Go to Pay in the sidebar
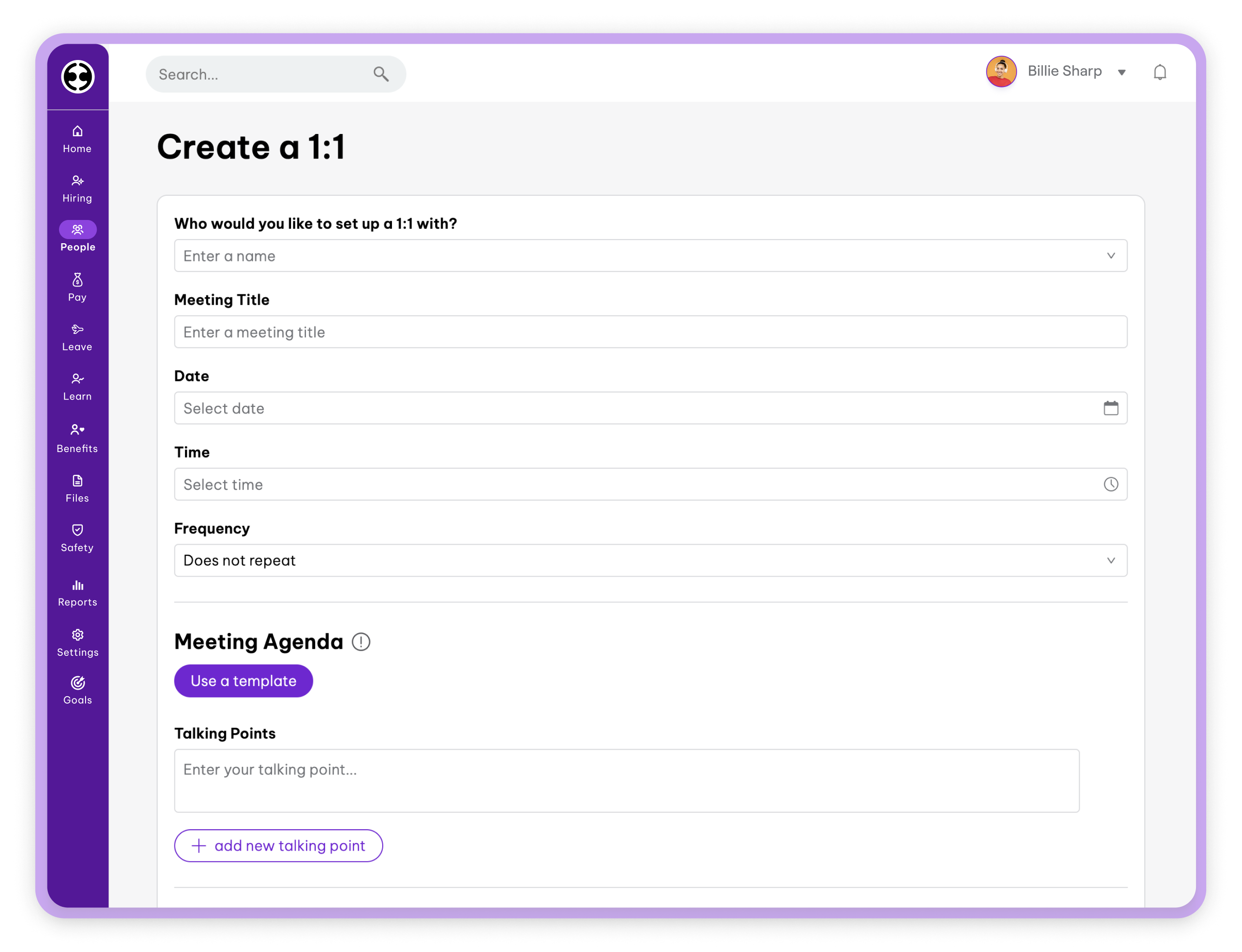Screen dimensions: 1242x952 point(78,287)
